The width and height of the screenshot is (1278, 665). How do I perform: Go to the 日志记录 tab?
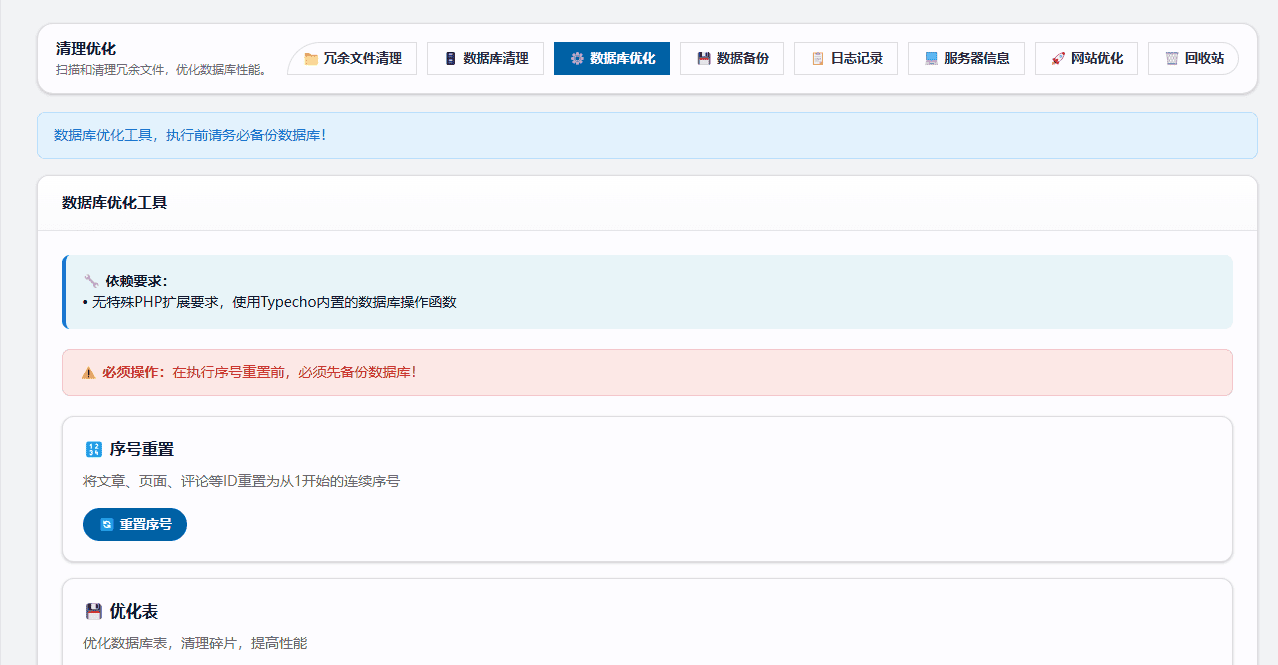[x=846, y=58]
